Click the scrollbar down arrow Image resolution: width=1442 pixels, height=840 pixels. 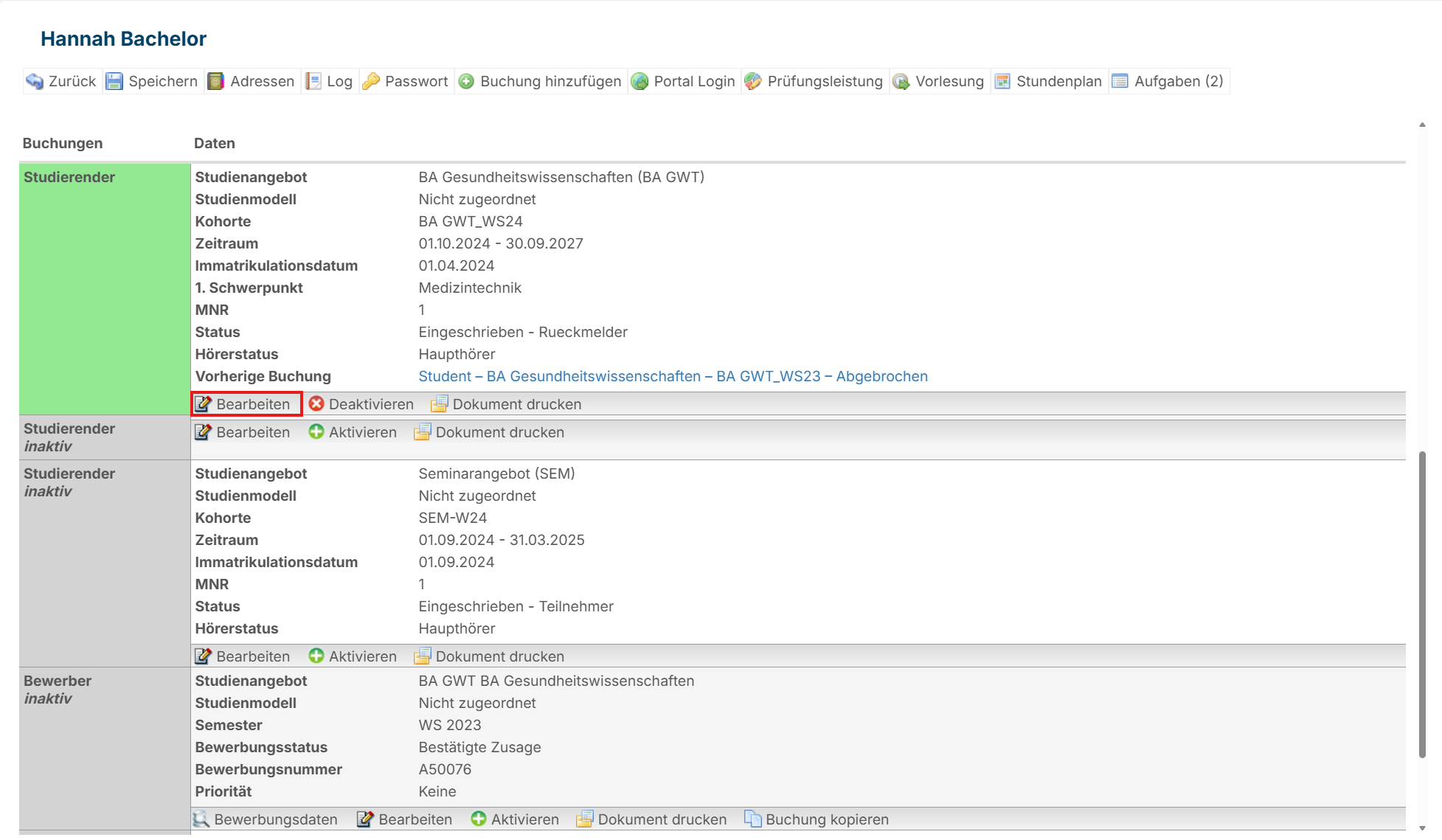point(1422,828)
